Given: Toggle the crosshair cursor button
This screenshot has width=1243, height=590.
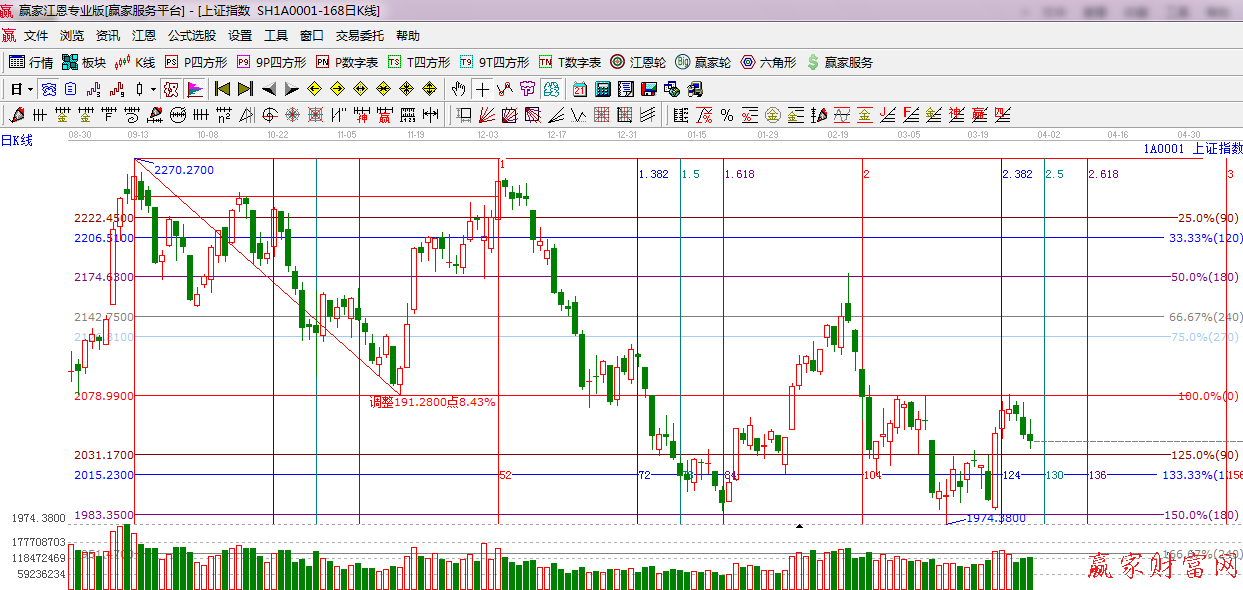Looking at the screenshot, I should [x=482, y=89].
